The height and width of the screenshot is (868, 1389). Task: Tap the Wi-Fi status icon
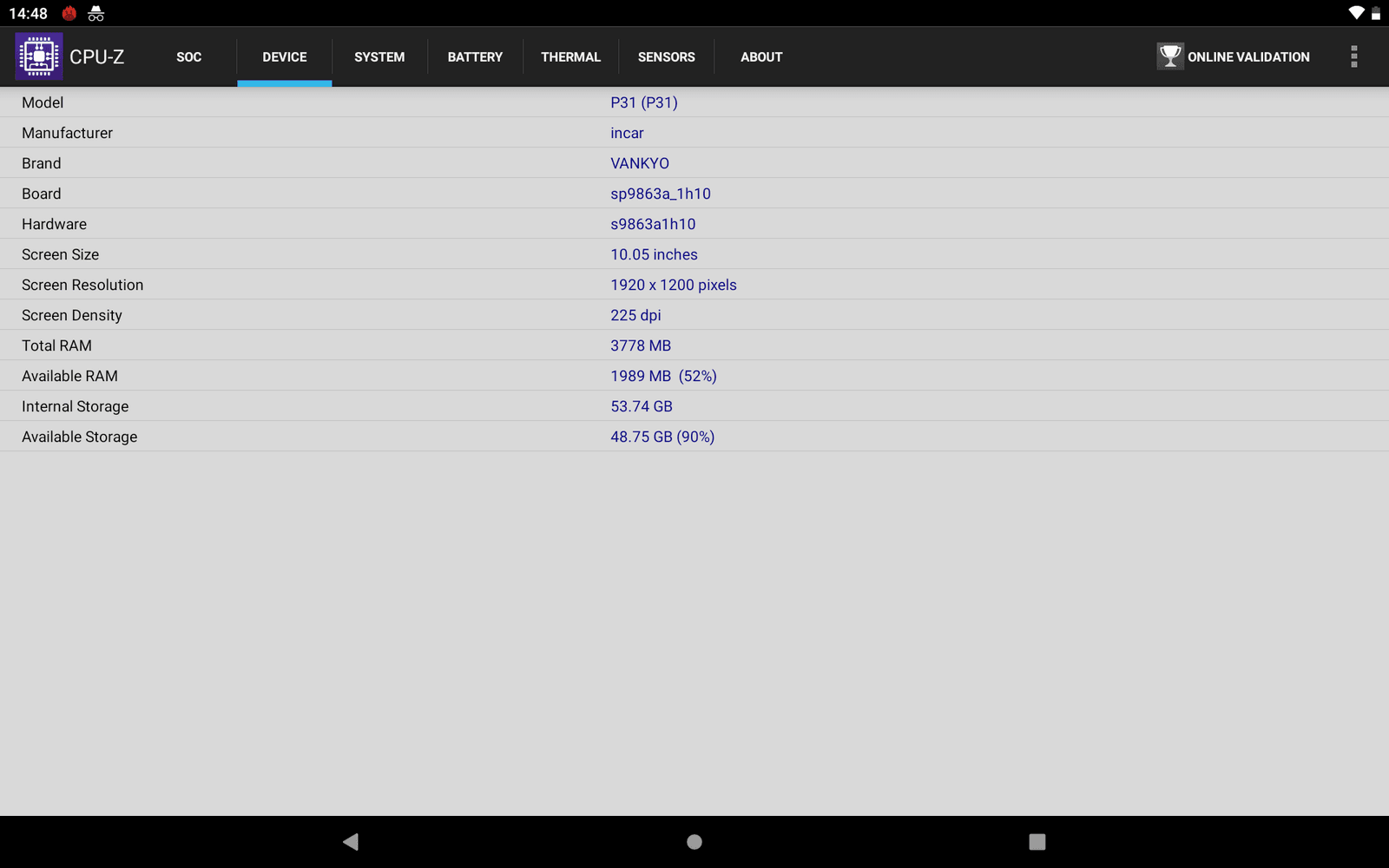click(x=1355, y=13)
